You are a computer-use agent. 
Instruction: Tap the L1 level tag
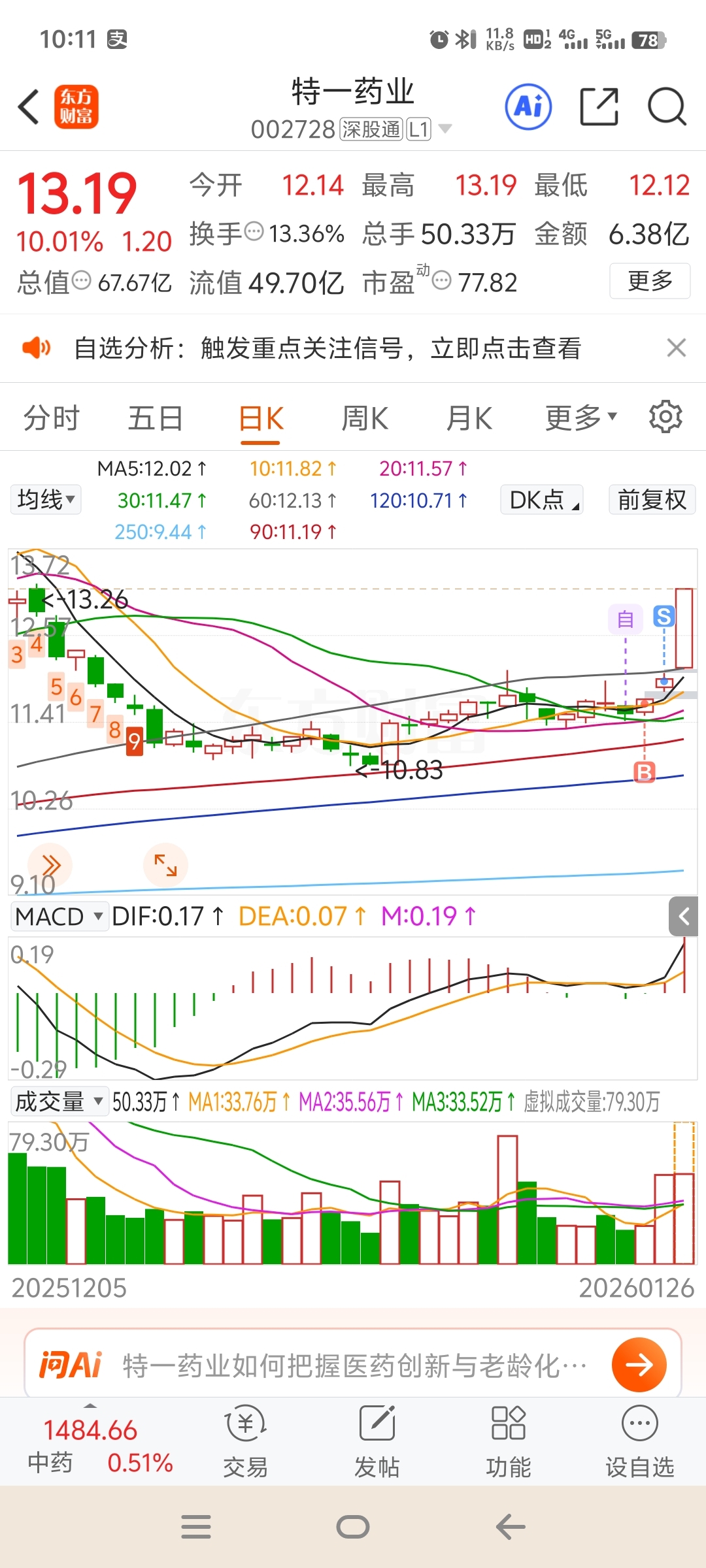pos(419,129)
